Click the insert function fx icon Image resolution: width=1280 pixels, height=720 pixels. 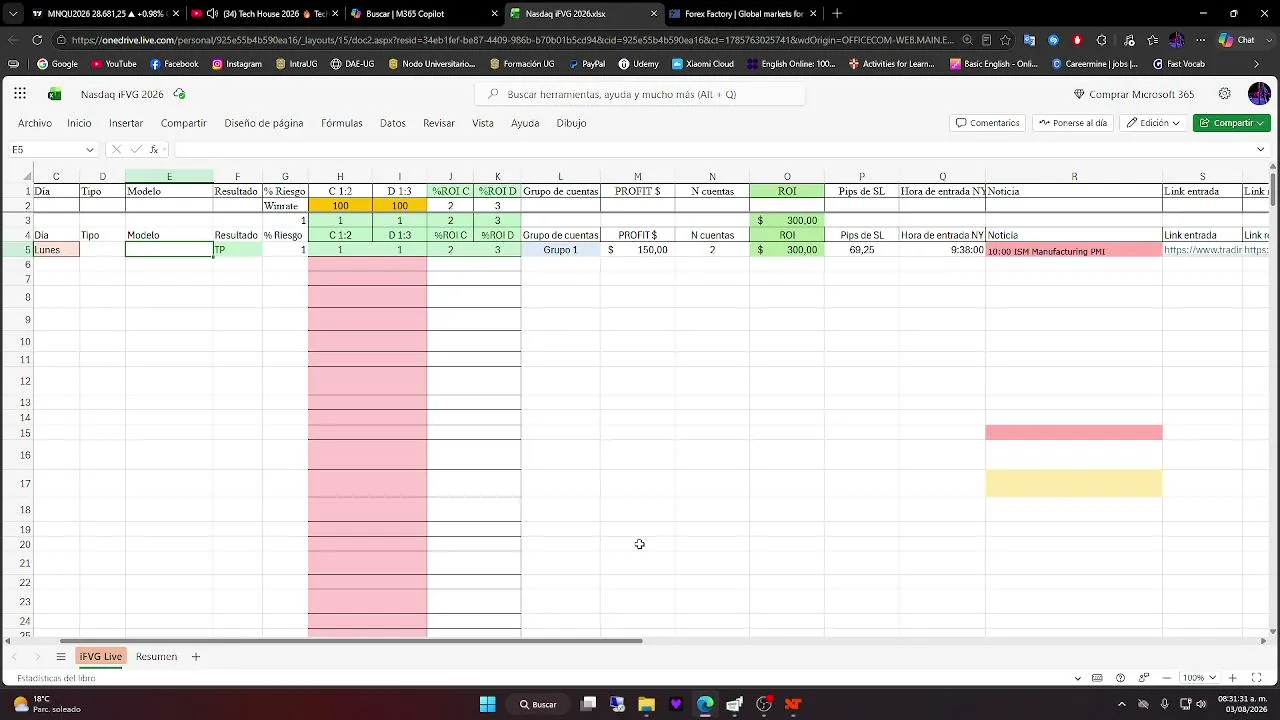[x=154, y=149]
